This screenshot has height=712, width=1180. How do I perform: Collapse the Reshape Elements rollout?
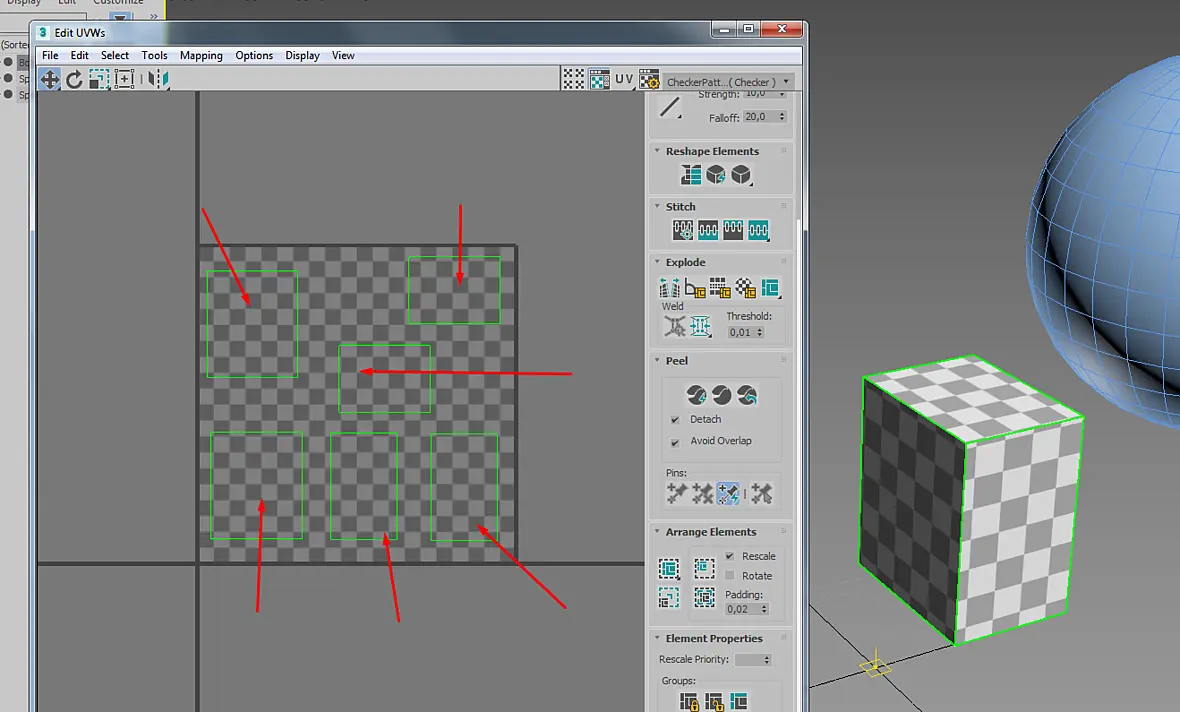coord(658,151)
